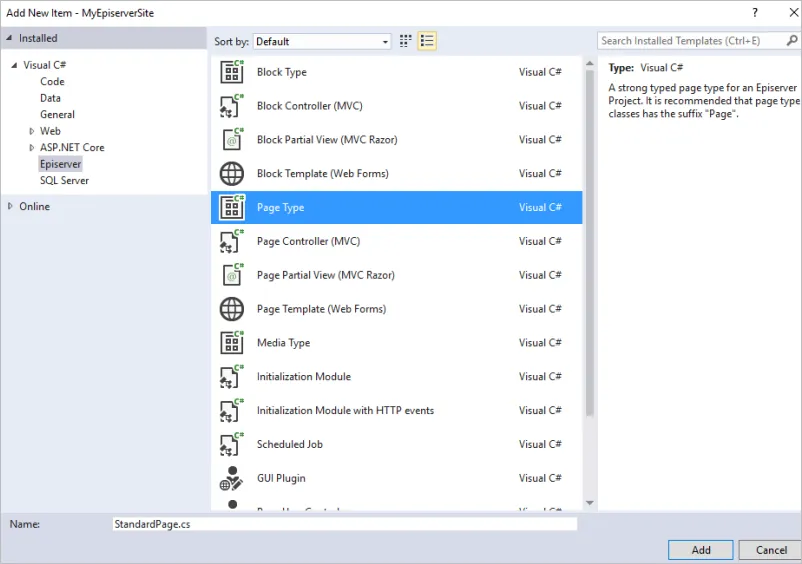
Task: Select the Code category under Visual C#
Action: (x=52, y=82)
